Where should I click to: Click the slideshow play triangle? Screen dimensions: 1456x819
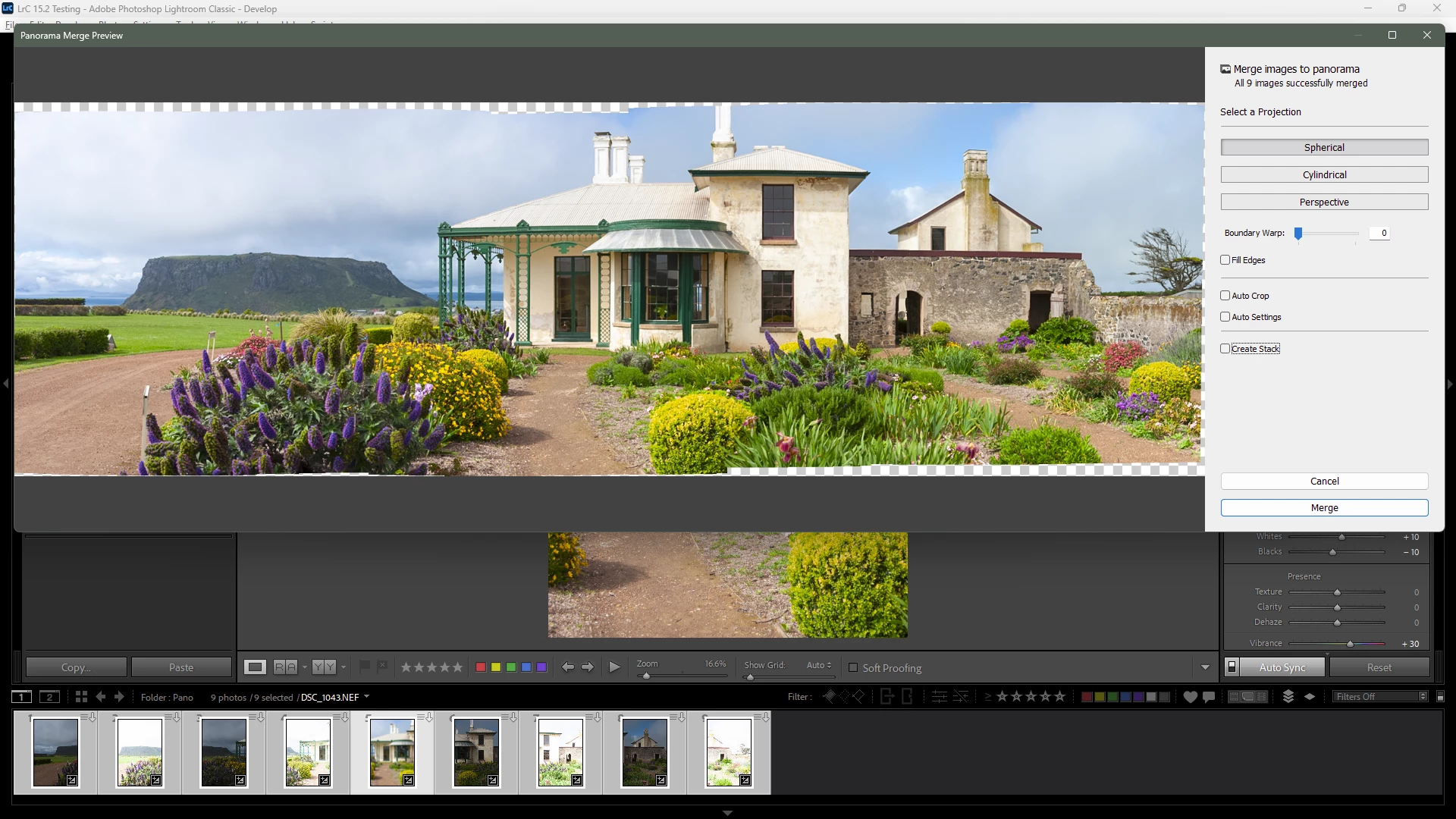[x=615, y=667]
